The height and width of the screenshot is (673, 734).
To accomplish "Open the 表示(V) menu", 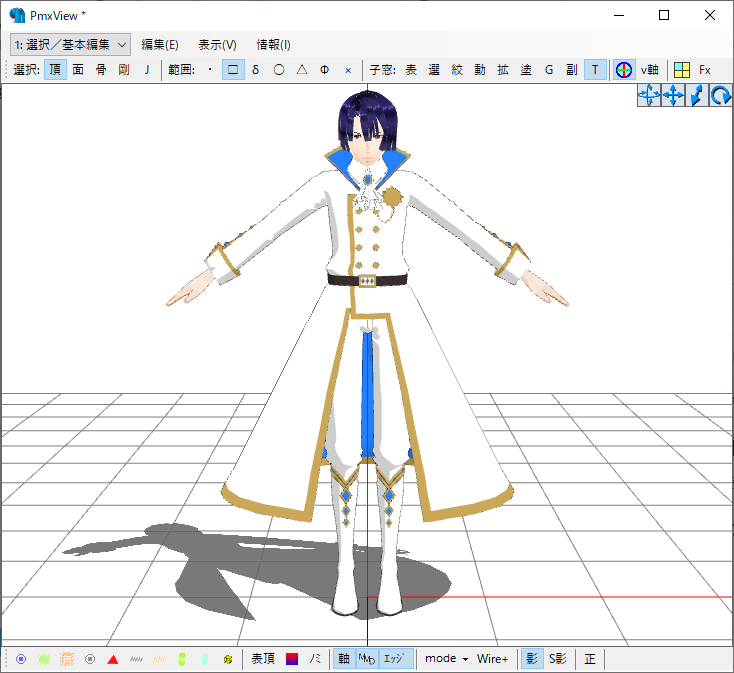I will point(217,44).
